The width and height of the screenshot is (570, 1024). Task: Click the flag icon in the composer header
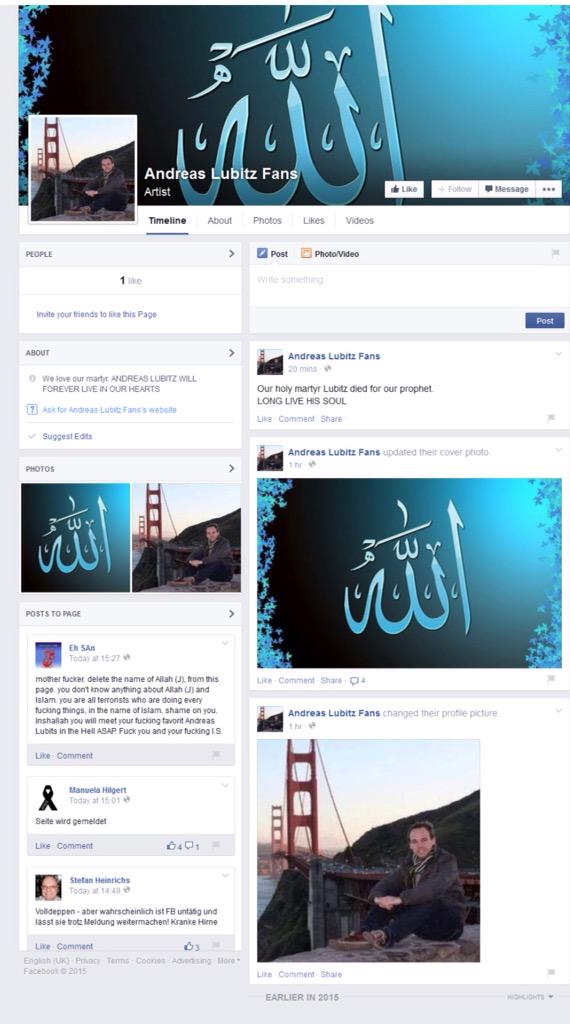click(556, 253)
